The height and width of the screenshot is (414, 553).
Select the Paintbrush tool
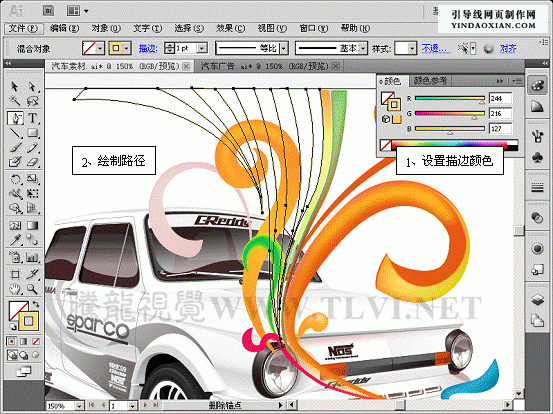tap(15, 147)
